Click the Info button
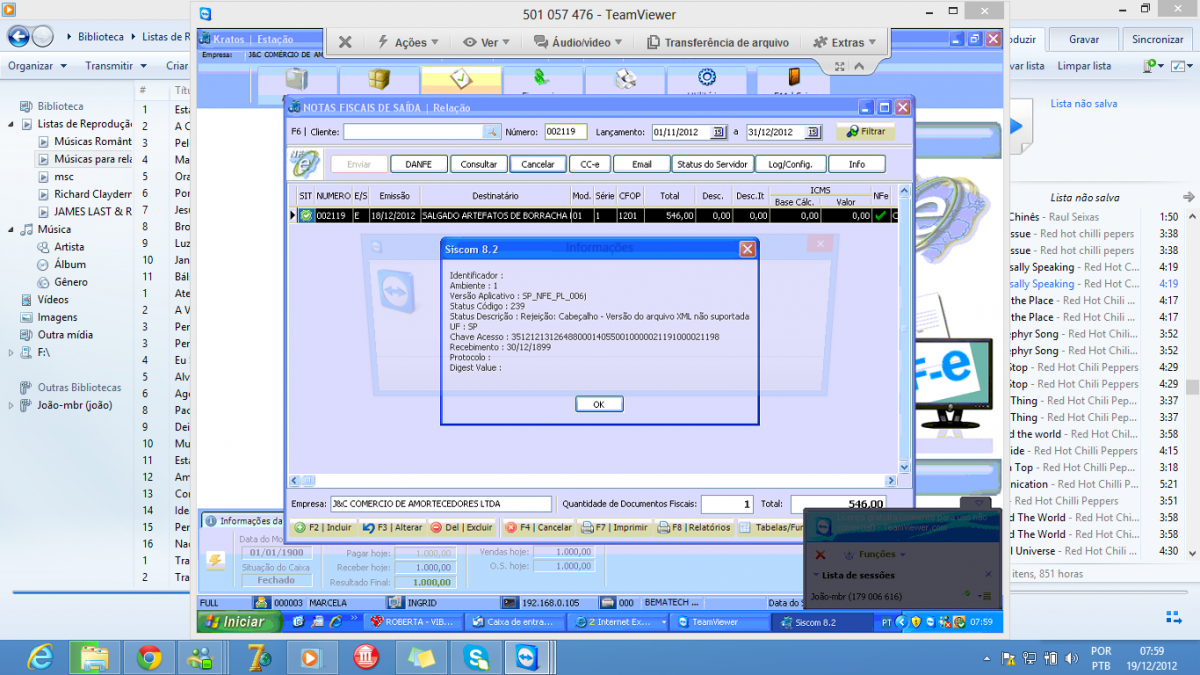 (856, 164)
